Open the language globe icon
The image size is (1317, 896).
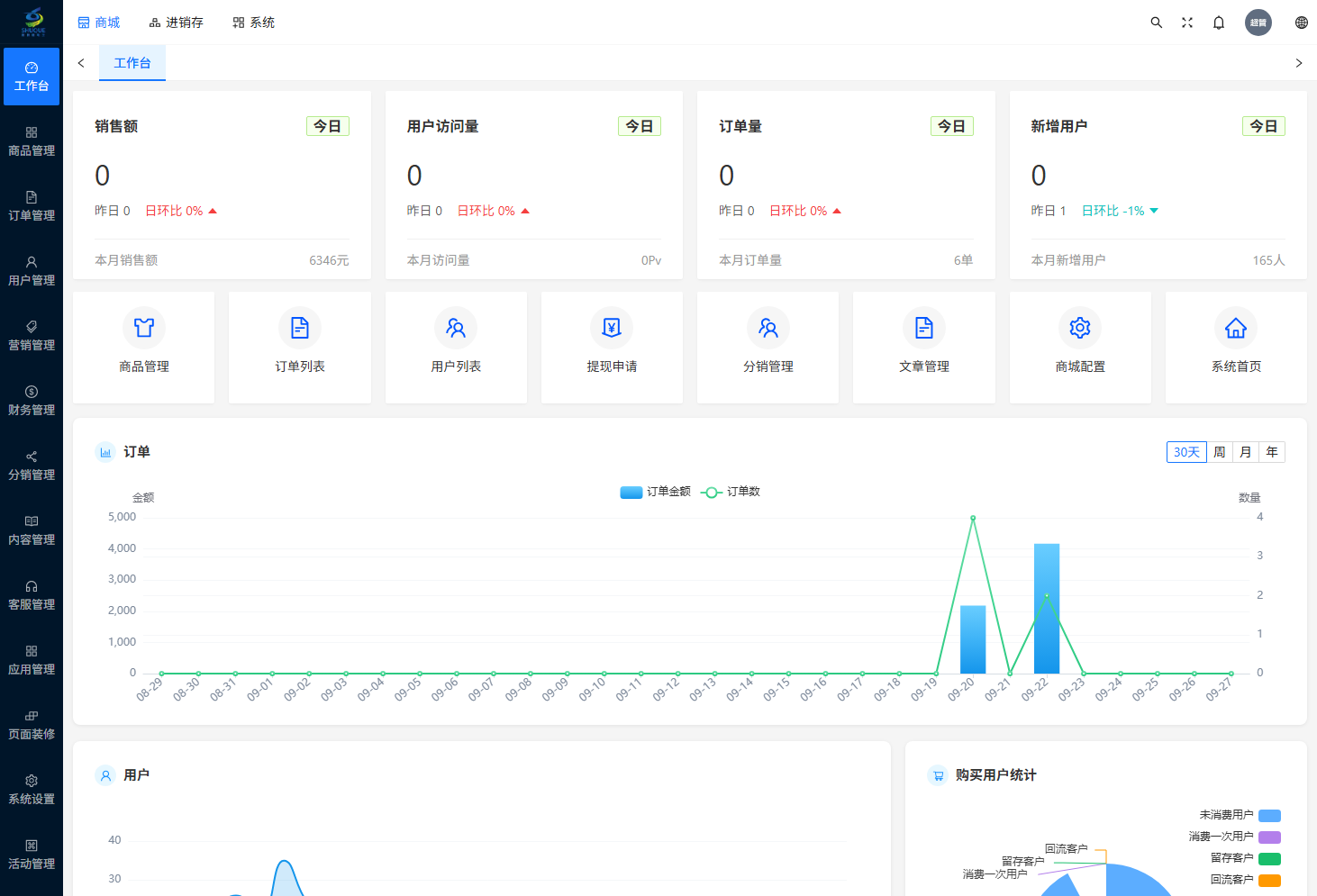tap(1302, 23)
